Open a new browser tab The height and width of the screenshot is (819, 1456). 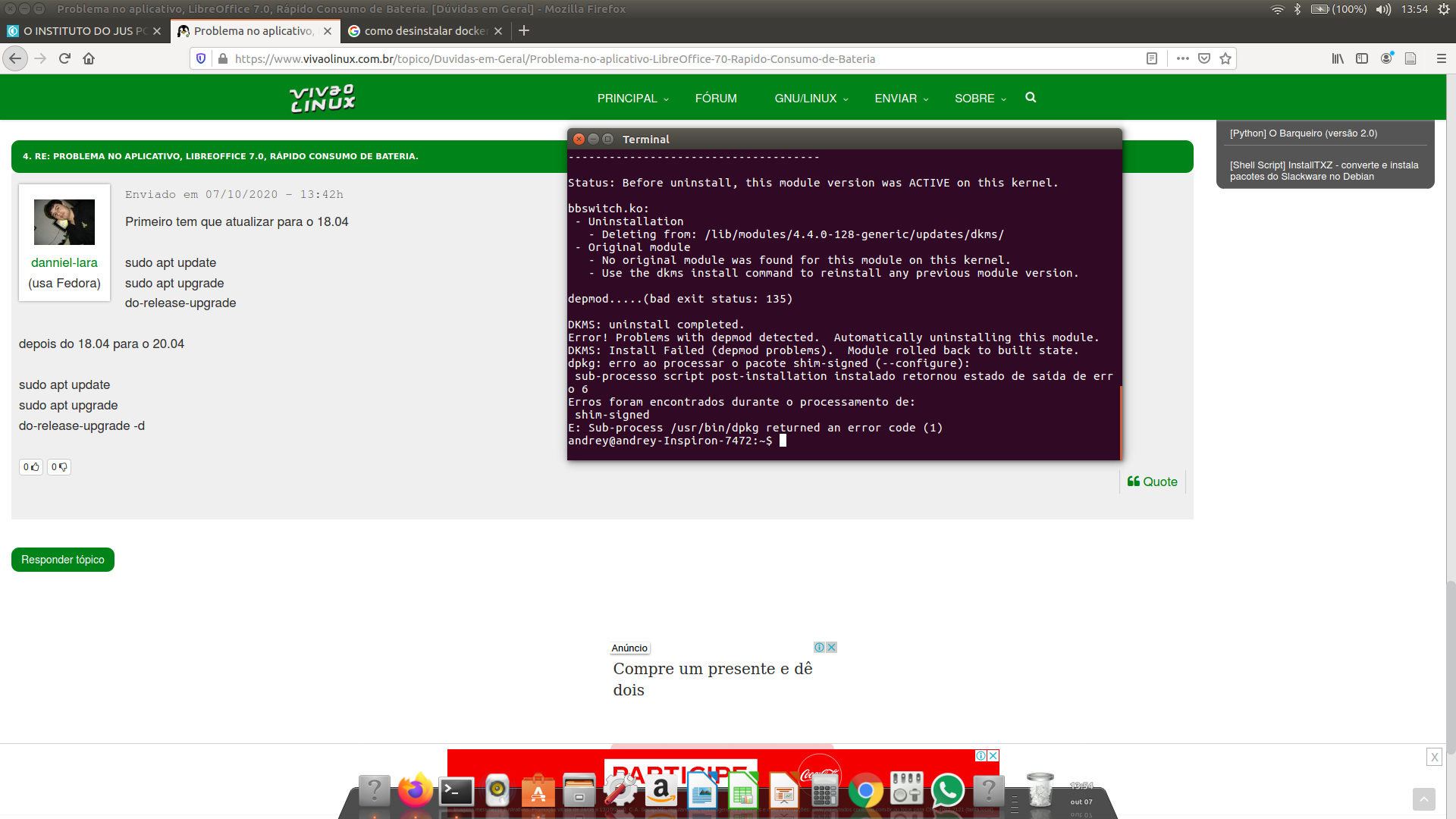pyautogui.click(x=524, y=31)
